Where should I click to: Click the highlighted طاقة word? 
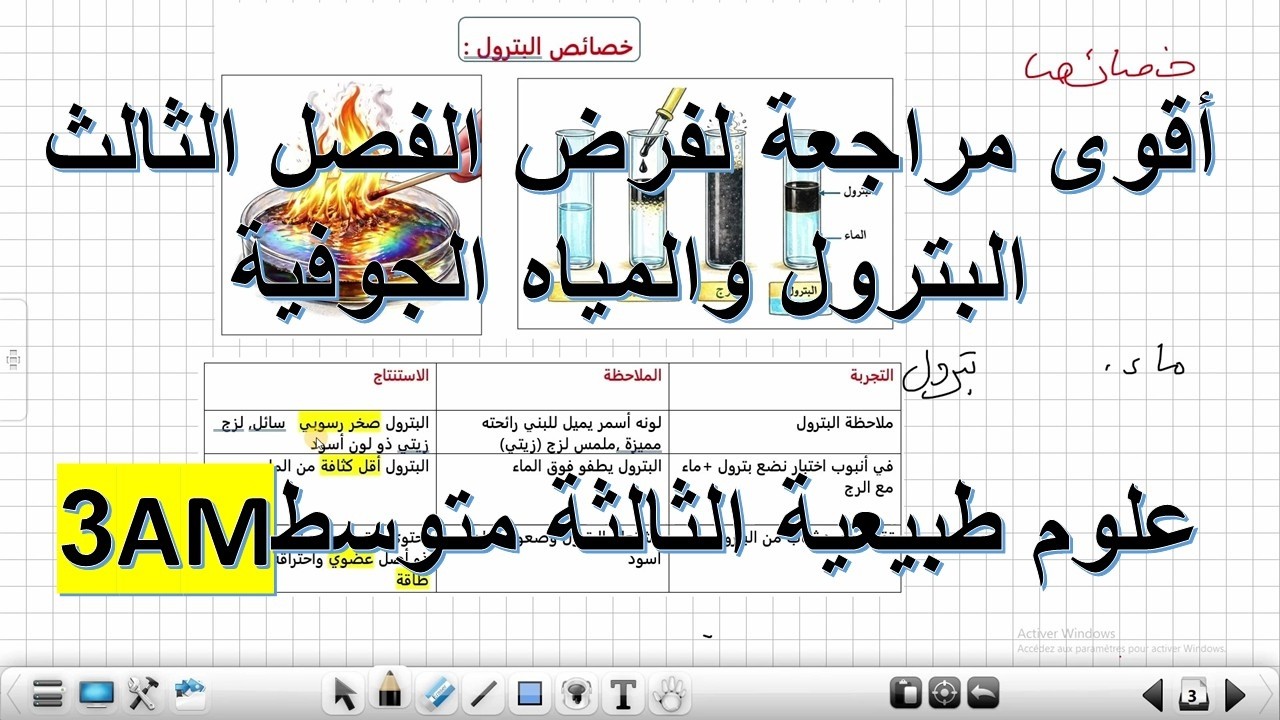[412, 580]
